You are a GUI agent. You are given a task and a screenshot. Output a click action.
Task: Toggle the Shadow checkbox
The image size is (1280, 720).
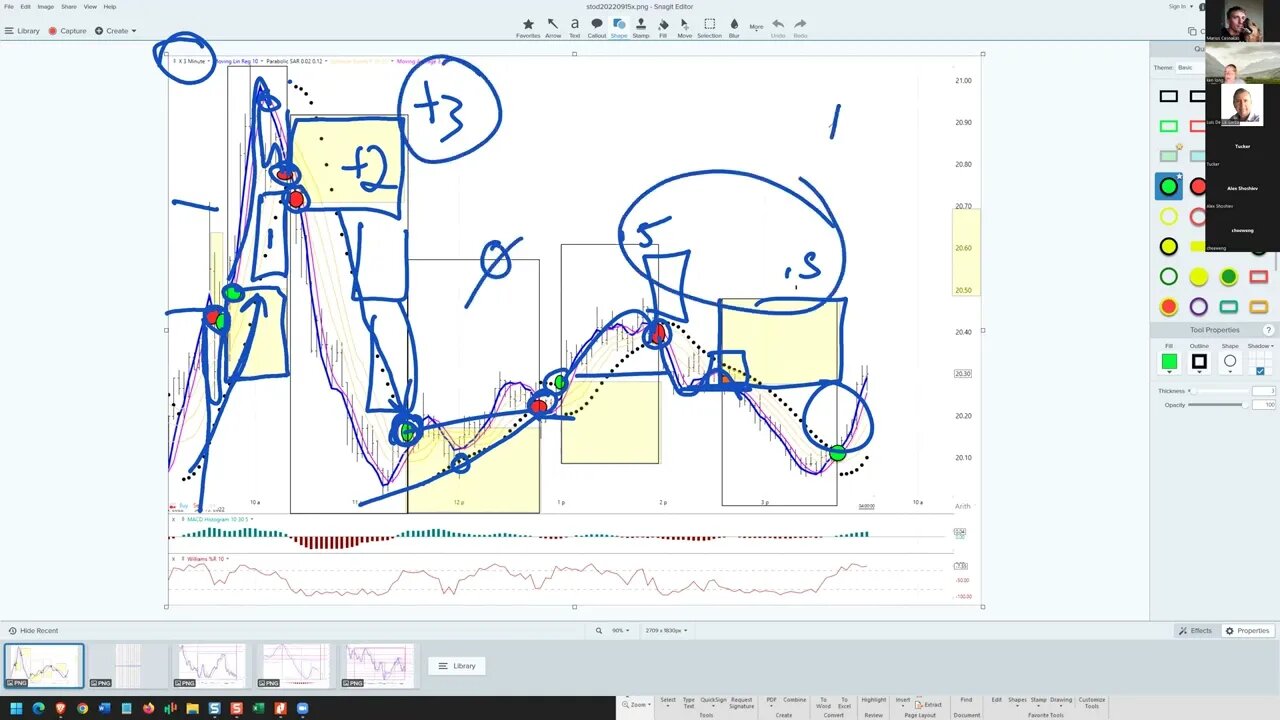coord(1260,371)
